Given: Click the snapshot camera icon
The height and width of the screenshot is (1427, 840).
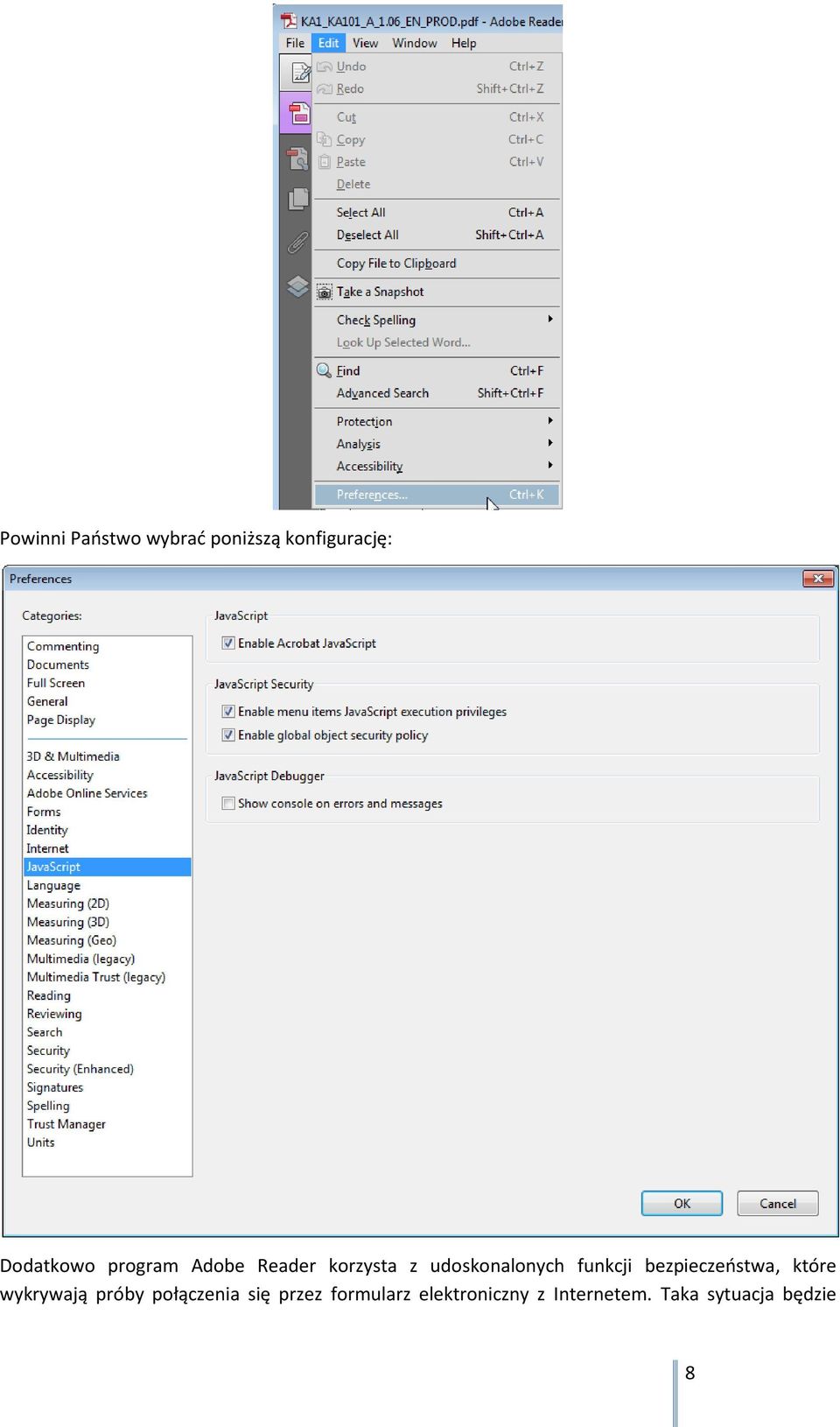Looking at the screenshot, I should [324, 292].
